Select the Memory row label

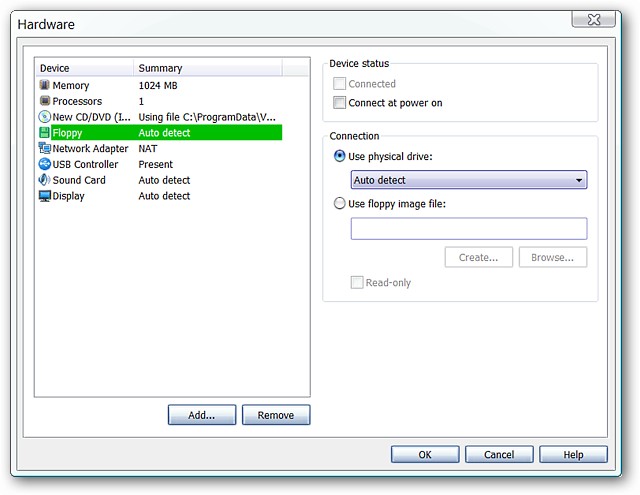point(71,85)
